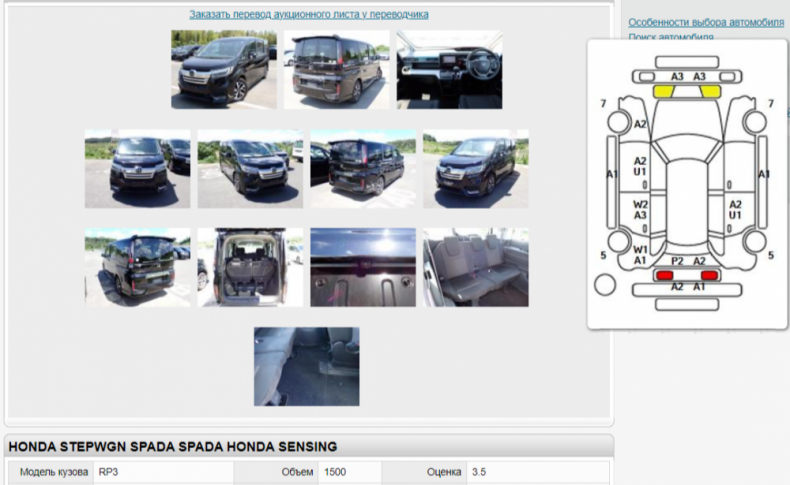Click the yellow left headlight marker on diagram
The width and height of the screenshot is (790, 485).
pyautogui.click(x=664, y=92)
